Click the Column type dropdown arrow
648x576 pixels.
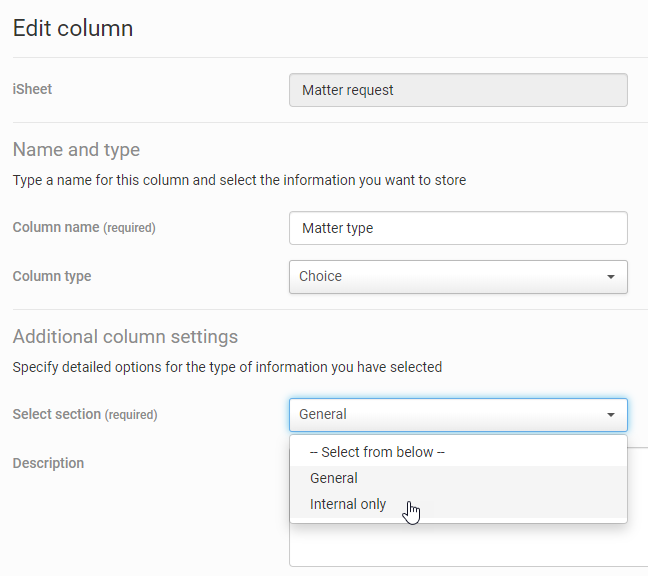pyautogui.click(x=611, y=277)
